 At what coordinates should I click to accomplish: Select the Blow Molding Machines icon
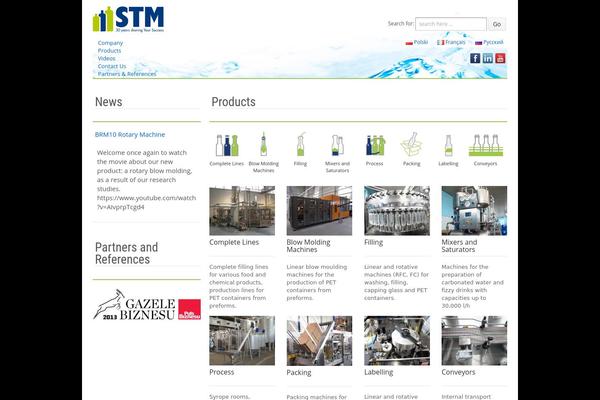tap(264, 144)
